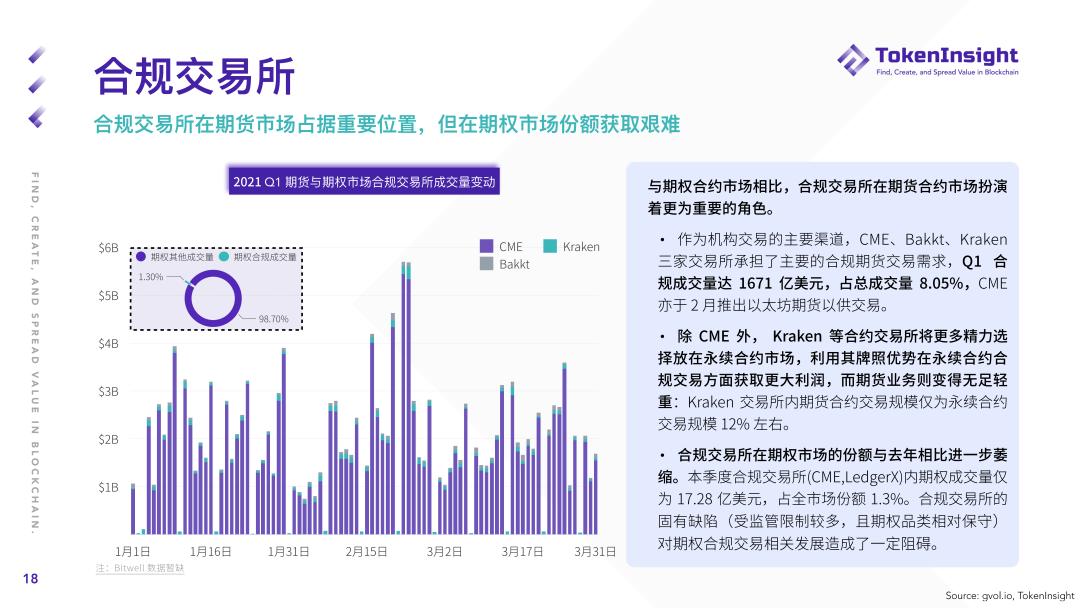Viewport: 1080px width, 608px height.
Task: Click the page number 18
Action: pos(30,579)
